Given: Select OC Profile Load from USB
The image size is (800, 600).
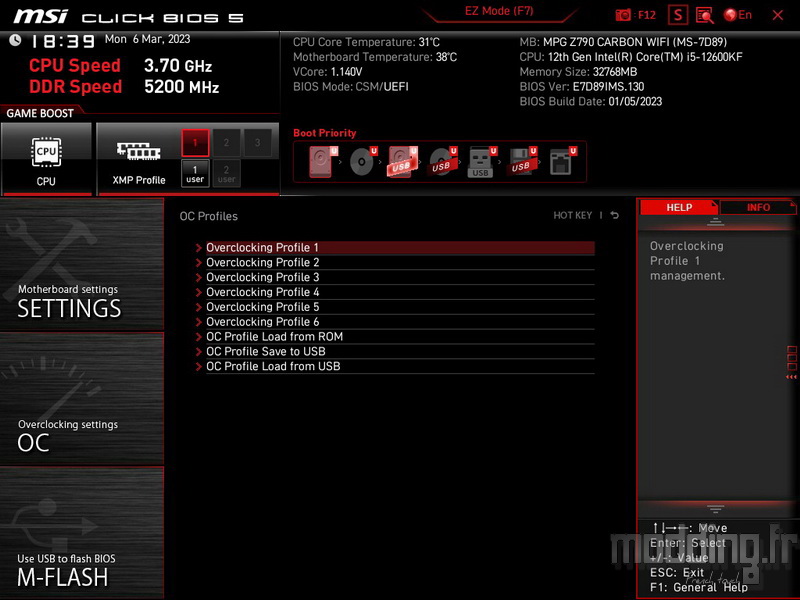Looking at the screenshot, I should 400,366.
